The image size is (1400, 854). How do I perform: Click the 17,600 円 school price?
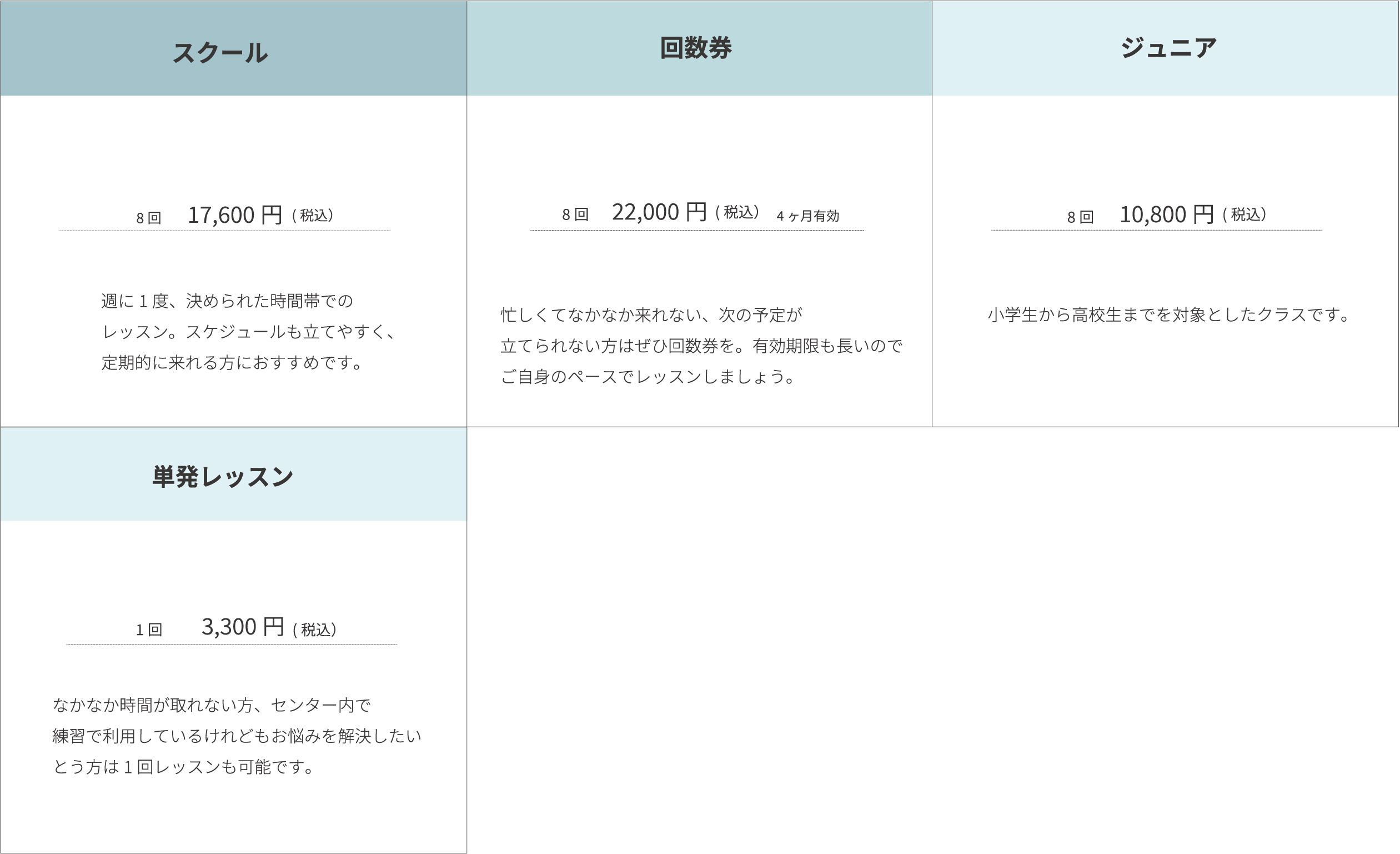pyautogui.click(x=235, y=216)
